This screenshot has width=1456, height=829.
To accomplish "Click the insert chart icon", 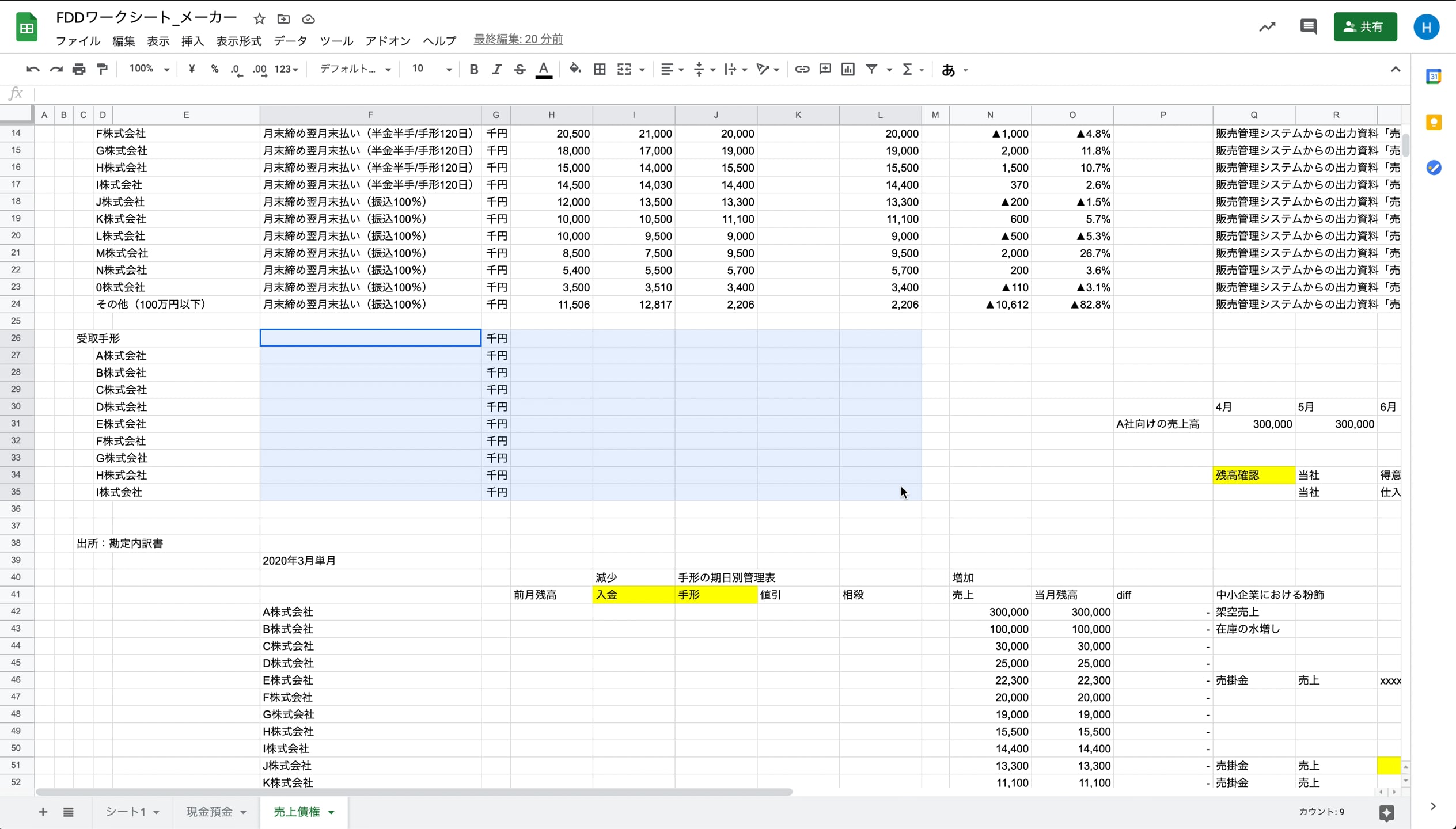I will point(848,69).
